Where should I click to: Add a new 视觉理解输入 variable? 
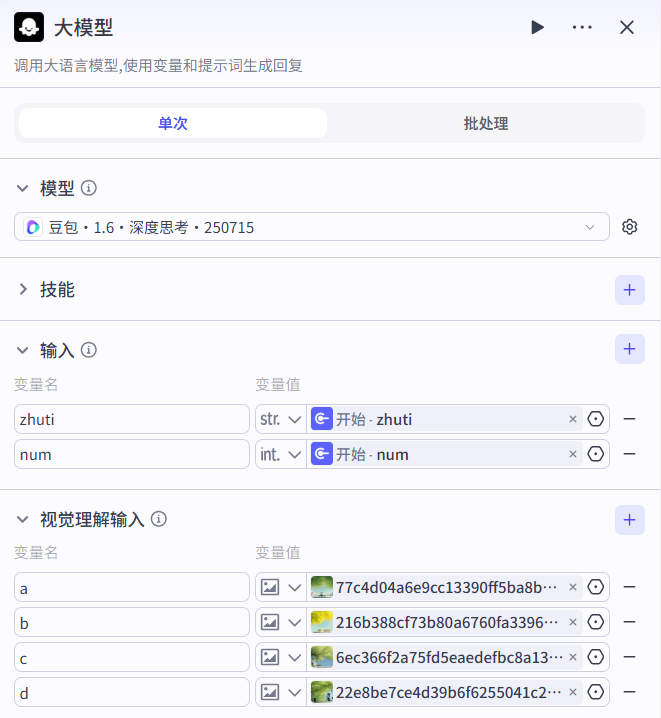tap(629, 519)
